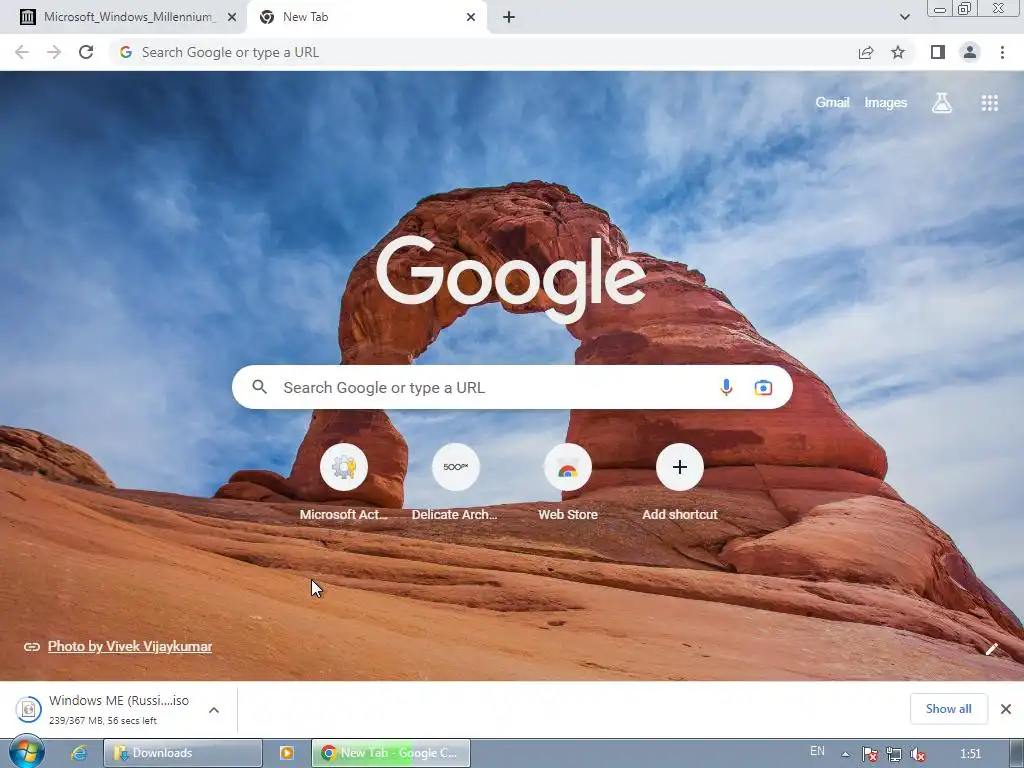Image resolution: width=1024 pixels, height=768 pixels.
Task: Close the New Tab tab
Action: click(471, 17)
